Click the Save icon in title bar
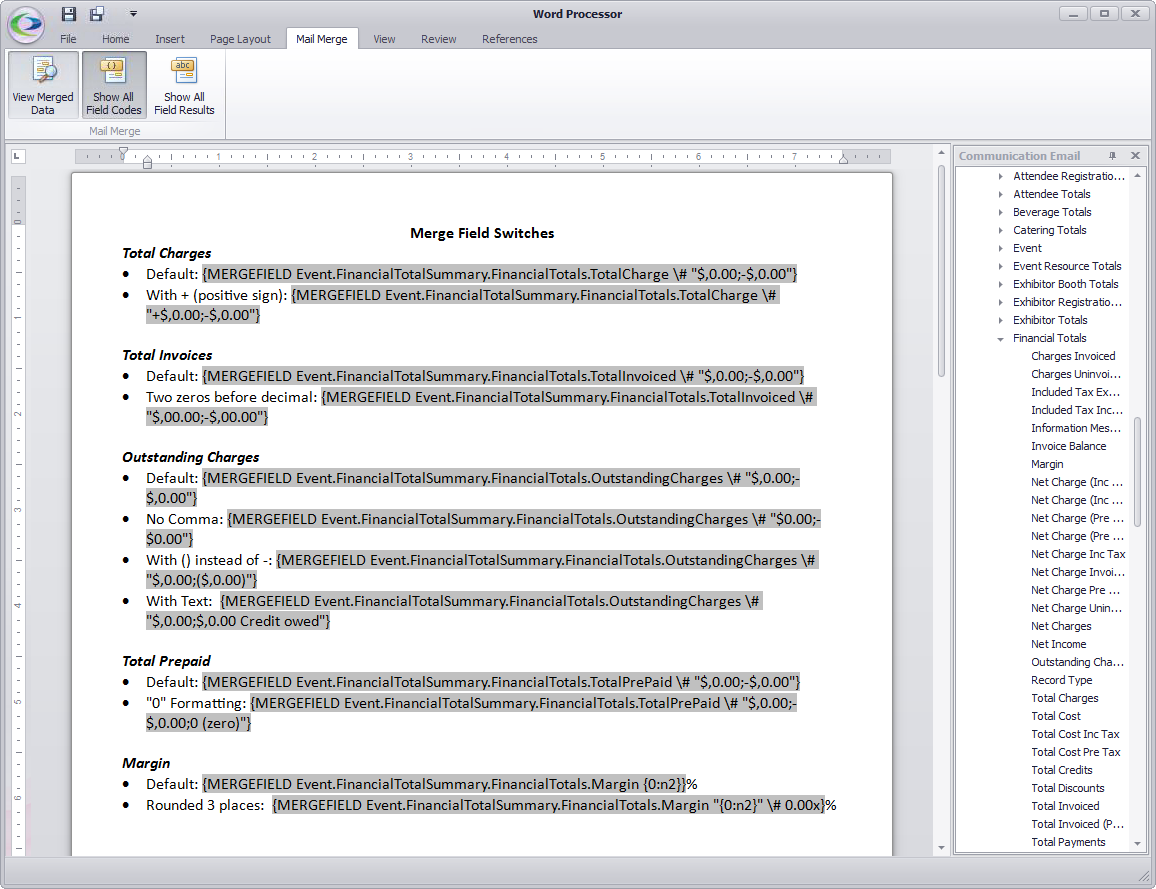Screen dimensions: 1156x889 tap(69, 13)
